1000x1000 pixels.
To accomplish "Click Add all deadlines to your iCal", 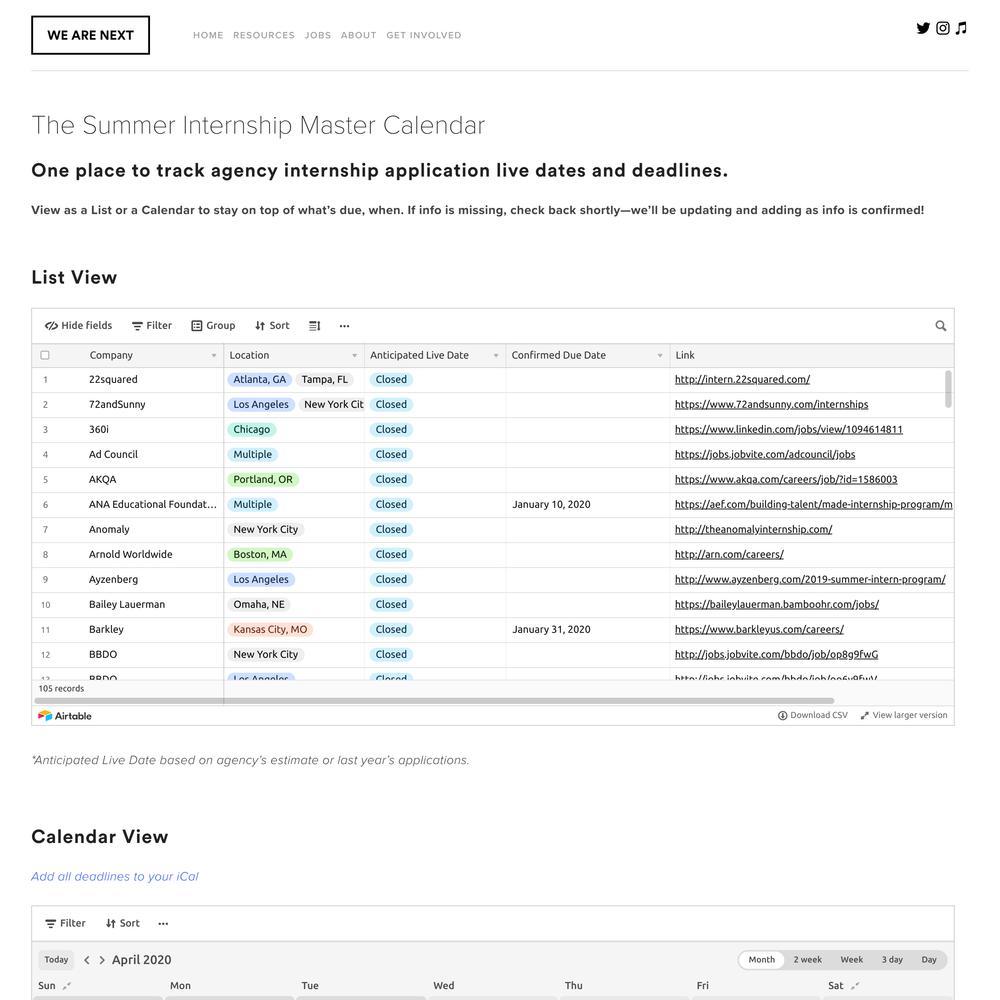I will click(x=115, y=877).
